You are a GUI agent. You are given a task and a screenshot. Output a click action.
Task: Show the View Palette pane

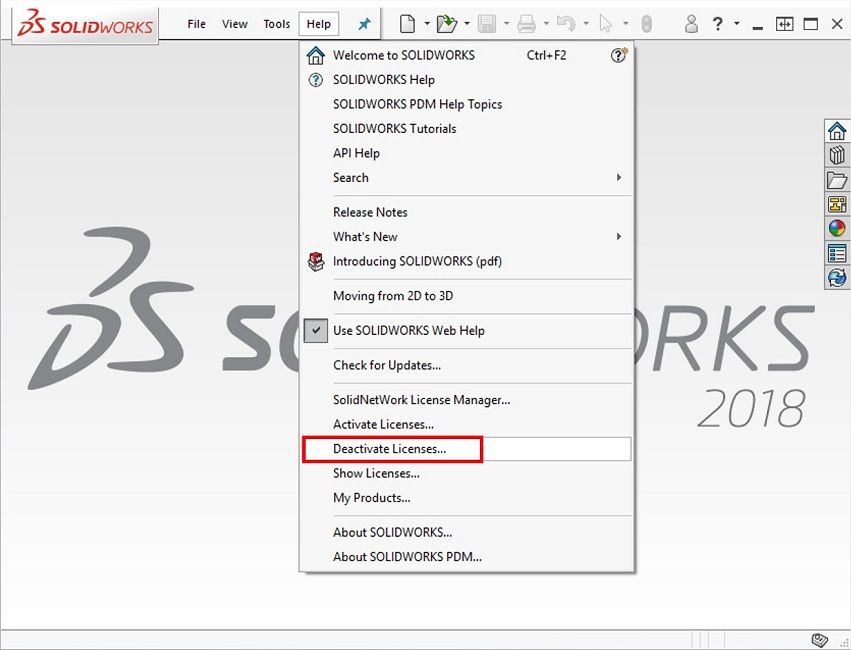tap(836, 204)
